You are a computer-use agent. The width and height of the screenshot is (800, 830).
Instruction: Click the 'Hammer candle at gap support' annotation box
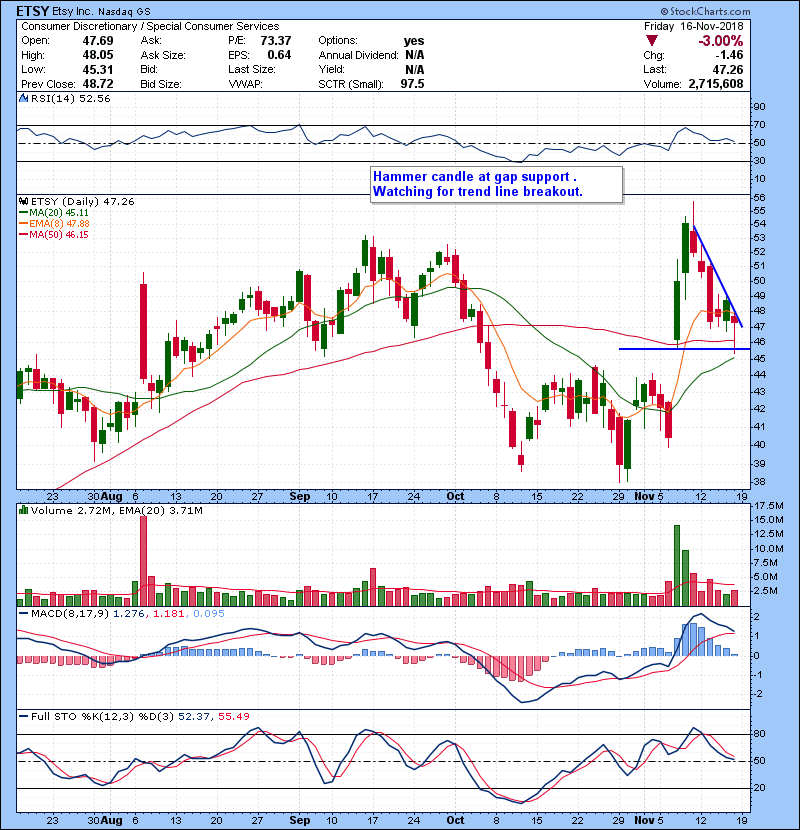point(496,184)
